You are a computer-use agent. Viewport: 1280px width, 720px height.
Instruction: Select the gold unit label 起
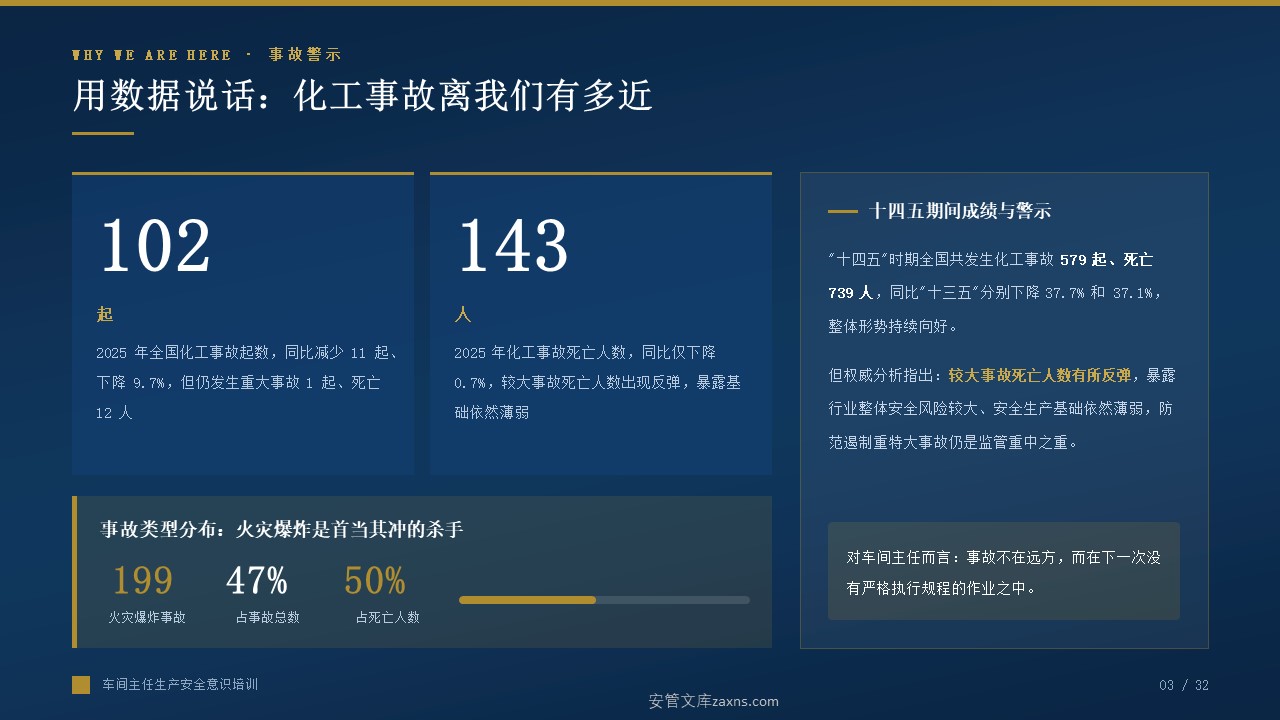point(105,314)
